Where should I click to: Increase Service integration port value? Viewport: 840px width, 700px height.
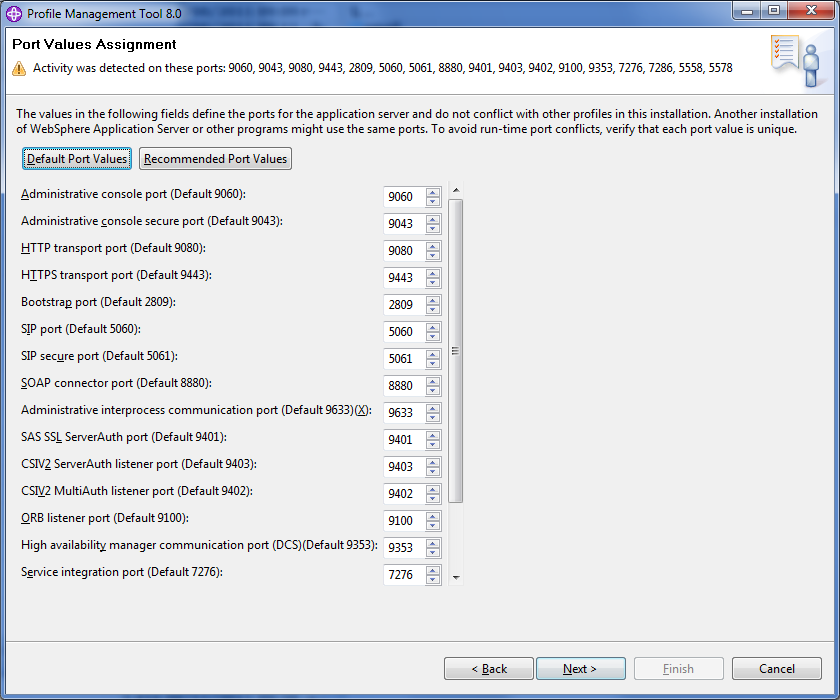tap(433, 570)
